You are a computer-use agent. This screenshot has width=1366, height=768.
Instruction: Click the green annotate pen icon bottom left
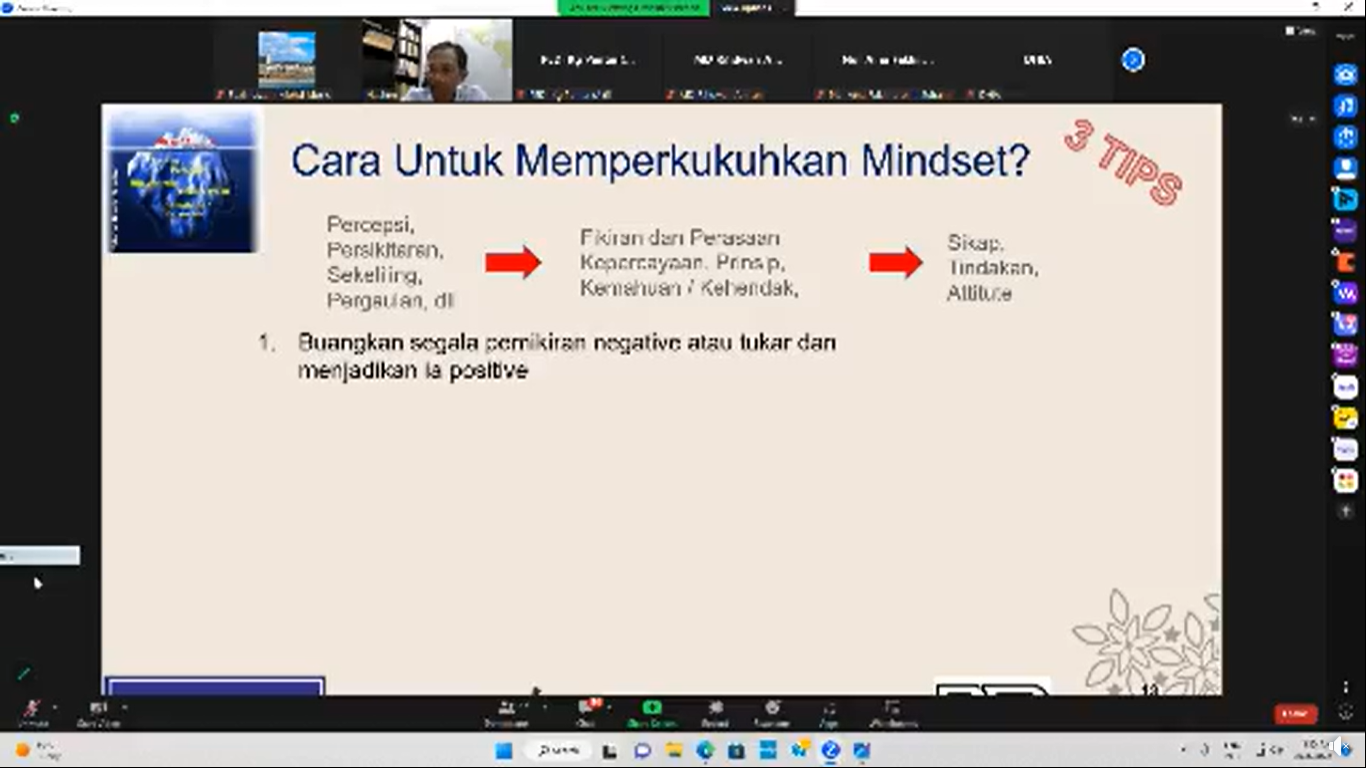(24, 674)
